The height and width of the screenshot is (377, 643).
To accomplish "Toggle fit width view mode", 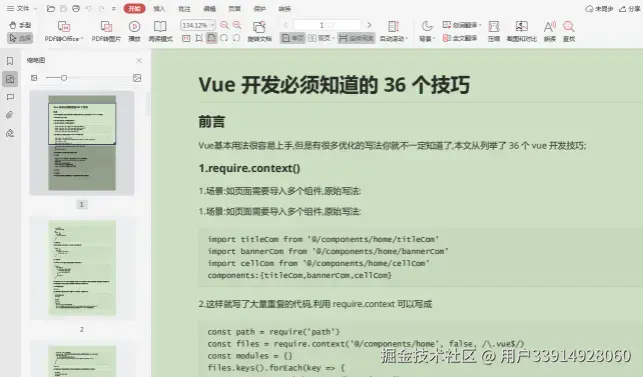I will [211, 38].
